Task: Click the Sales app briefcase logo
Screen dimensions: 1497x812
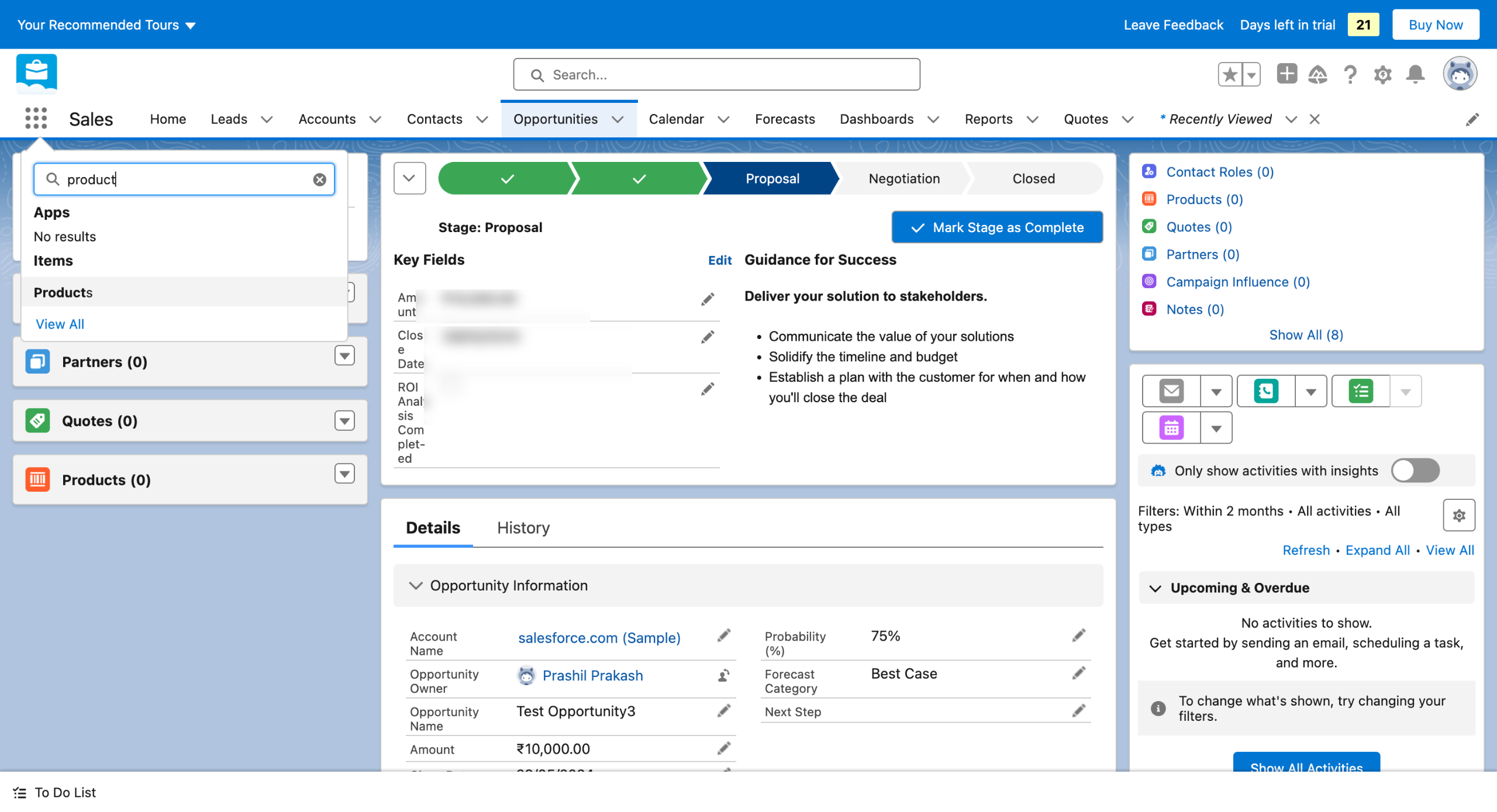Action: [36, 74]
